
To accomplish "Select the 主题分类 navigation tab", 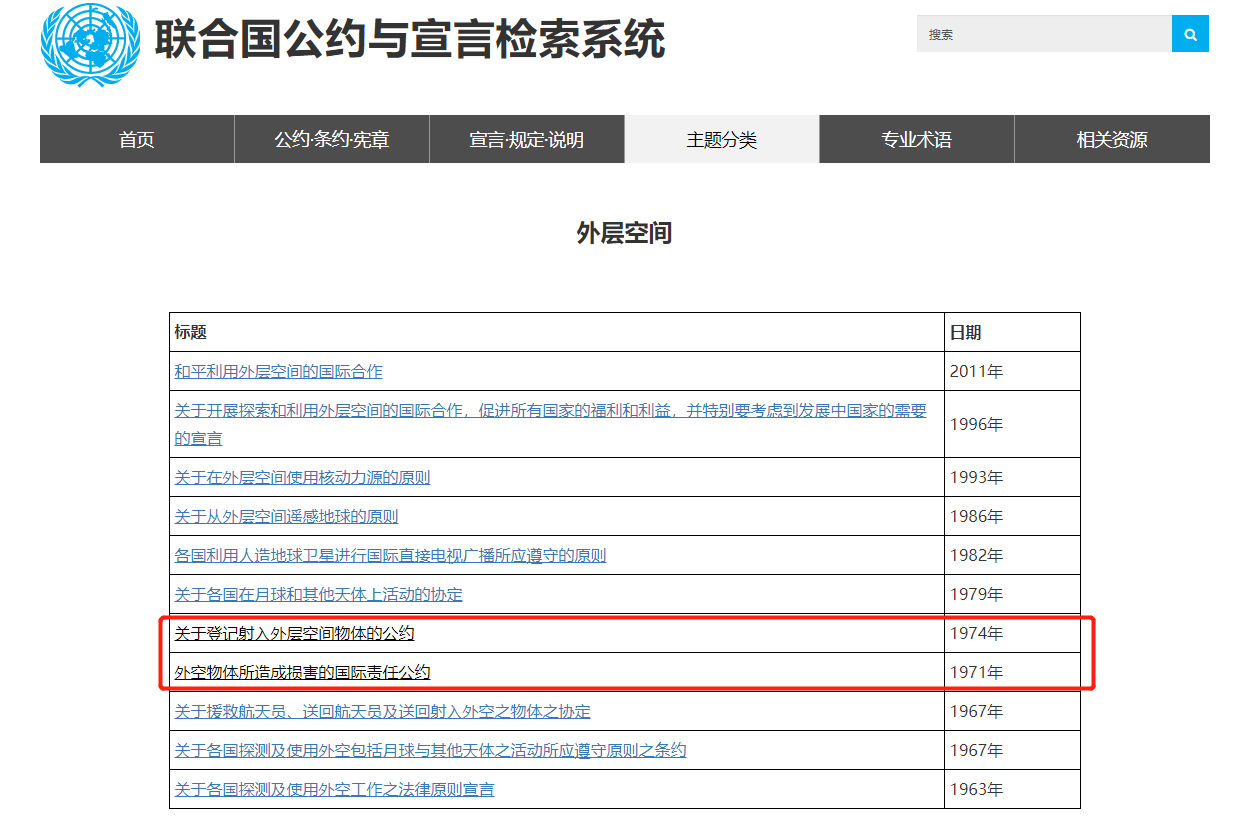I will click(722, 139).
